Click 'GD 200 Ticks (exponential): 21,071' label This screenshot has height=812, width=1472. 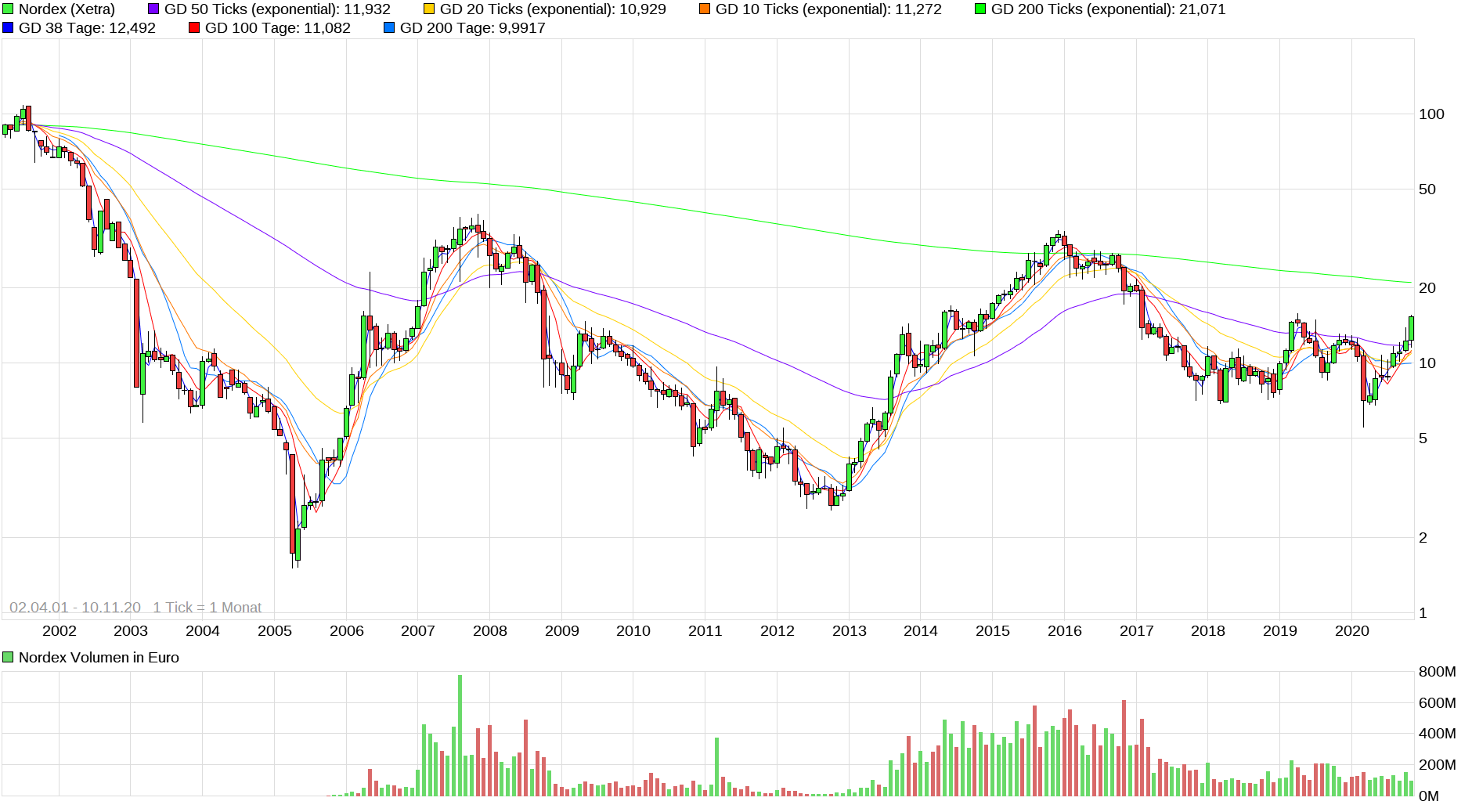(1108, 9)
